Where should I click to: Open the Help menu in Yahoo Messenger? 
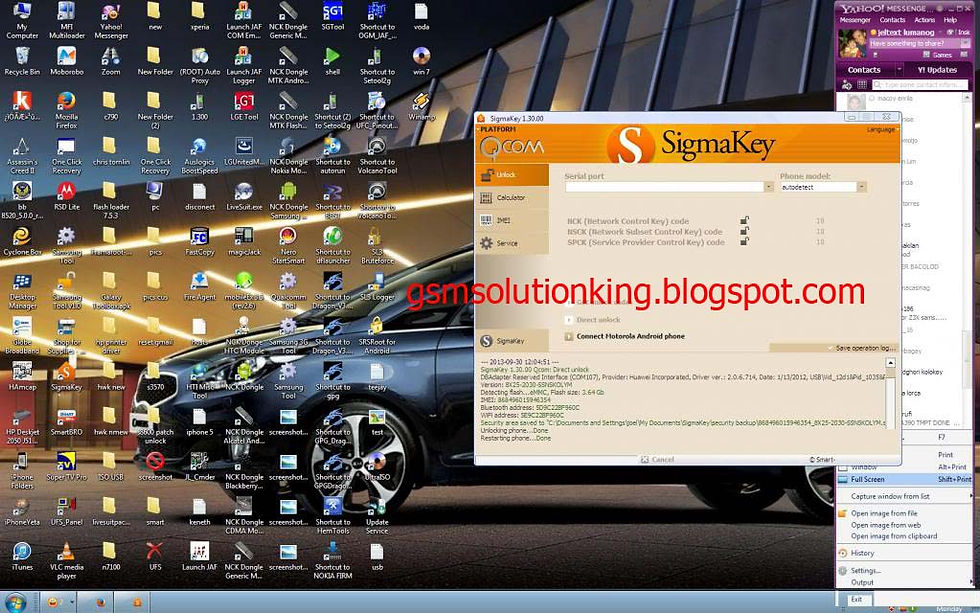tap(950, 20)
